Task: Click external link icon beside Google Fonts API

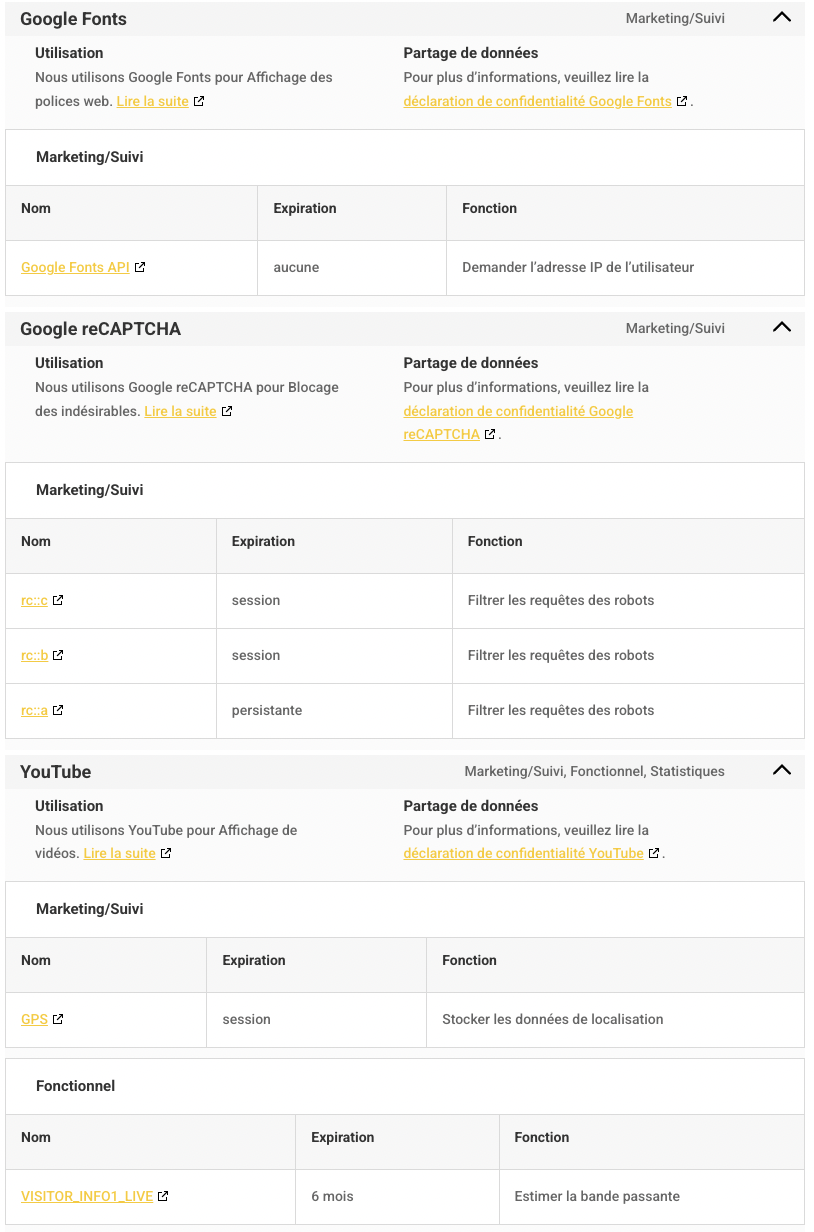Action: (140, 267)
